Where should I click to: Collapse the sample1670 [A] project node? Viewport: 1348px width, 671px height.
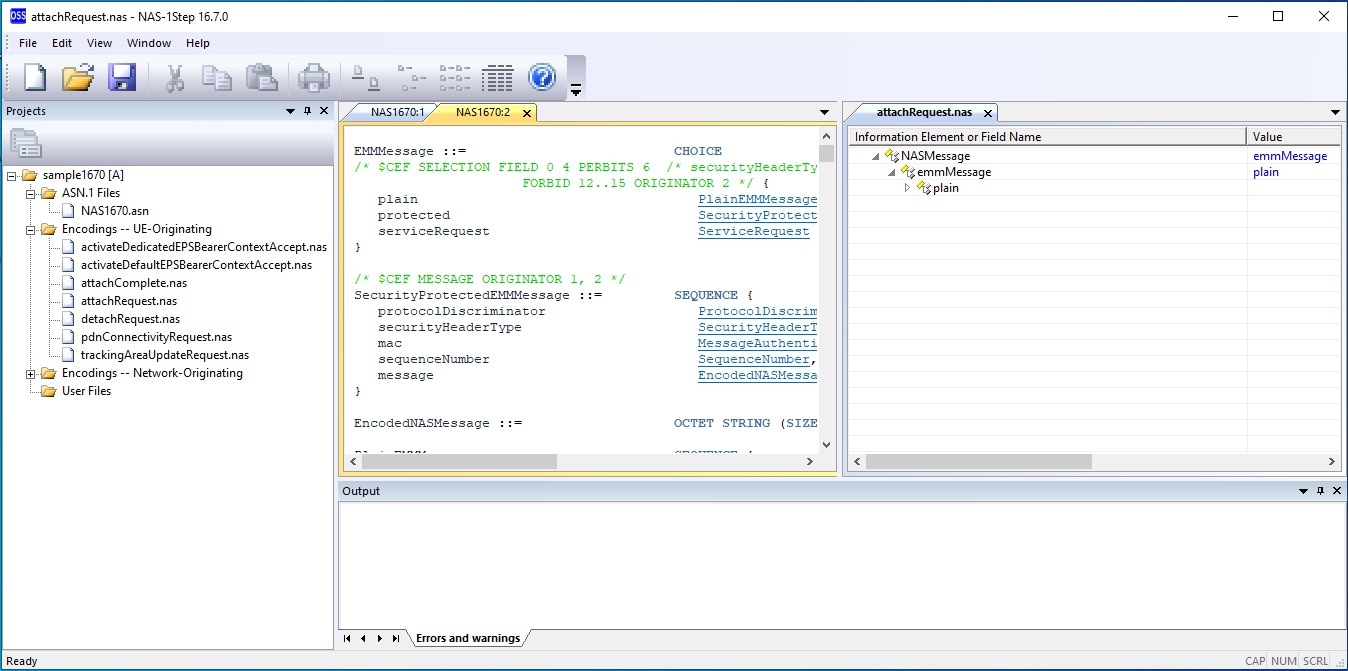(x=12, y=175)
